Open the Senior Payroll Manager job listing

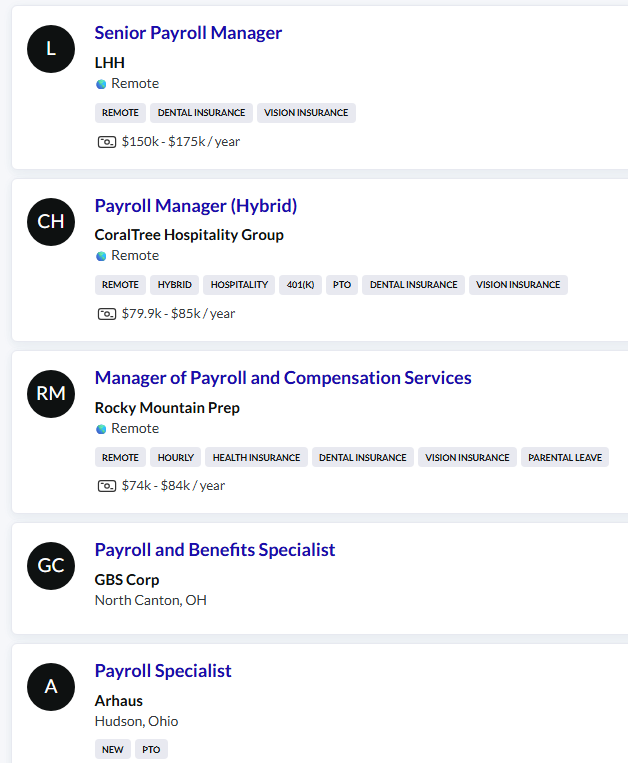tap(188, 33)
